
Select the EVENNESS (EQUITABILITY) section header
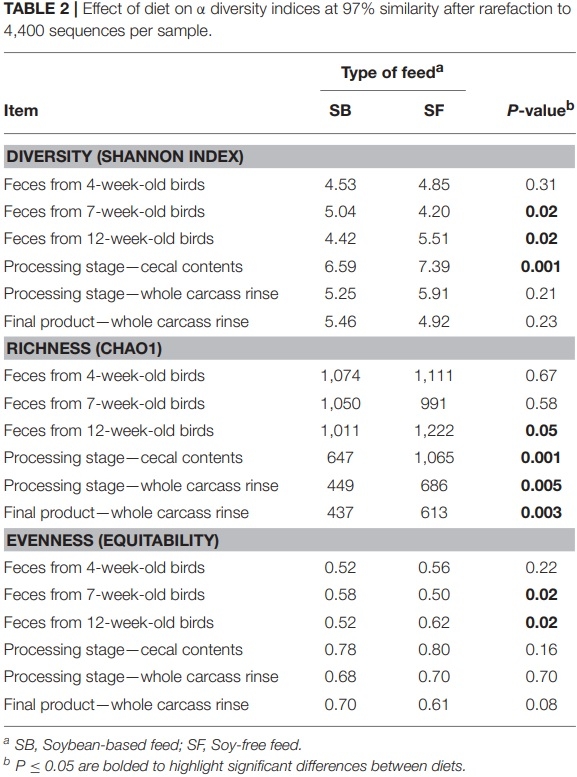pyautogui.click(x=113, y=540)
